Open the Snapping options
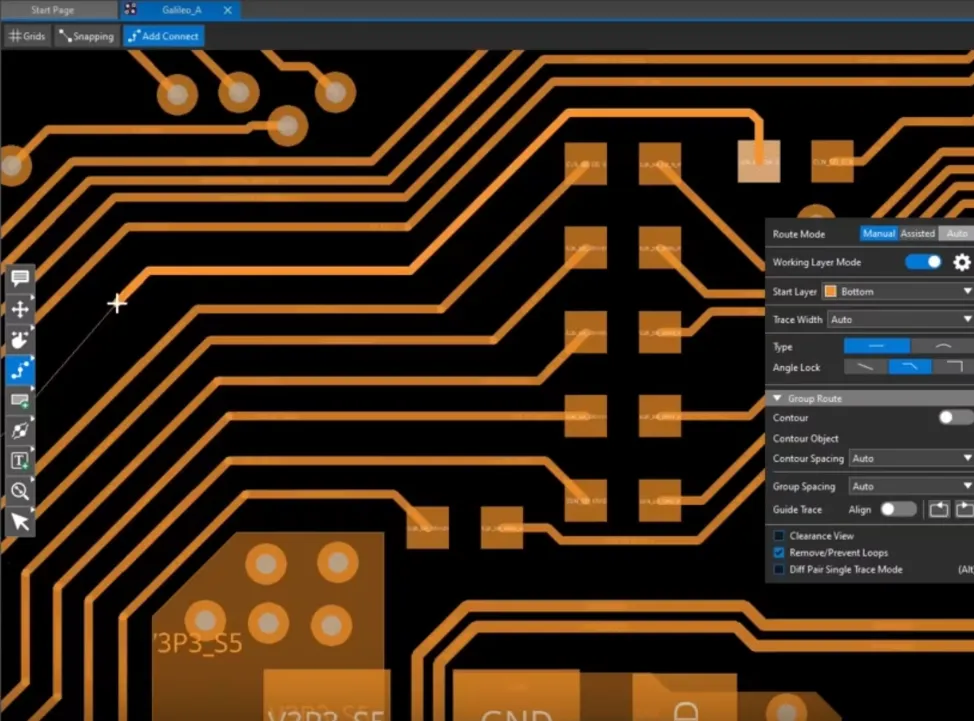 [x=86, y=36]
